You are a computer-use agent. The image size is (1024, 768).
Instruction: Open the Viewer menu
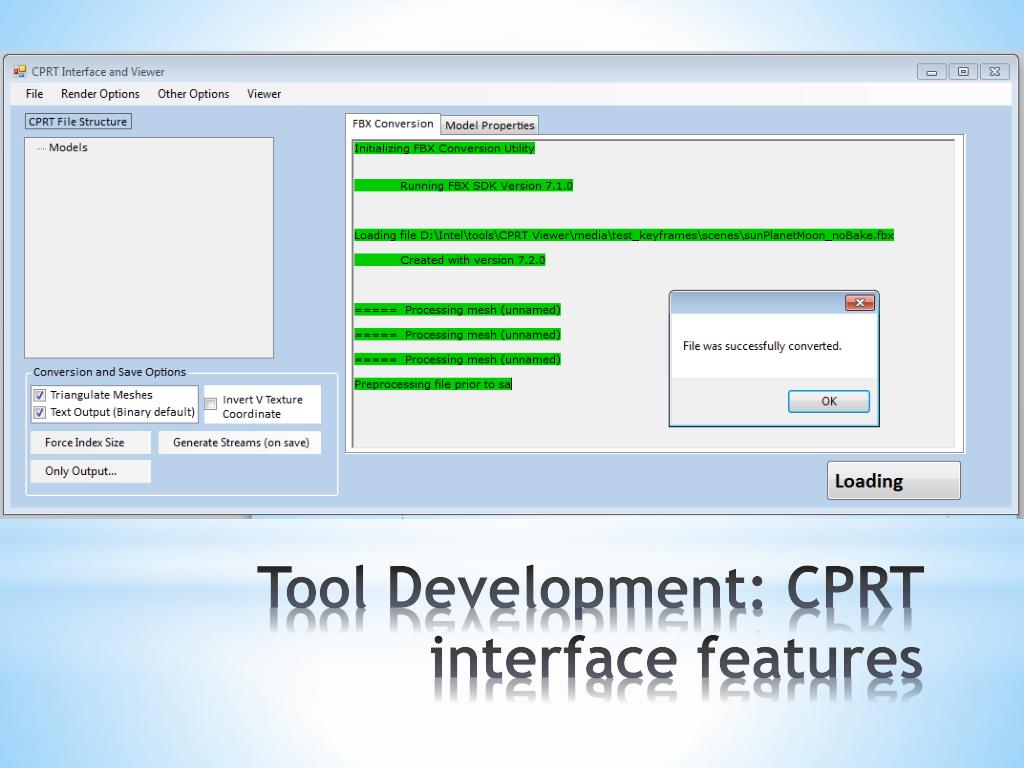tap(264, 94)
